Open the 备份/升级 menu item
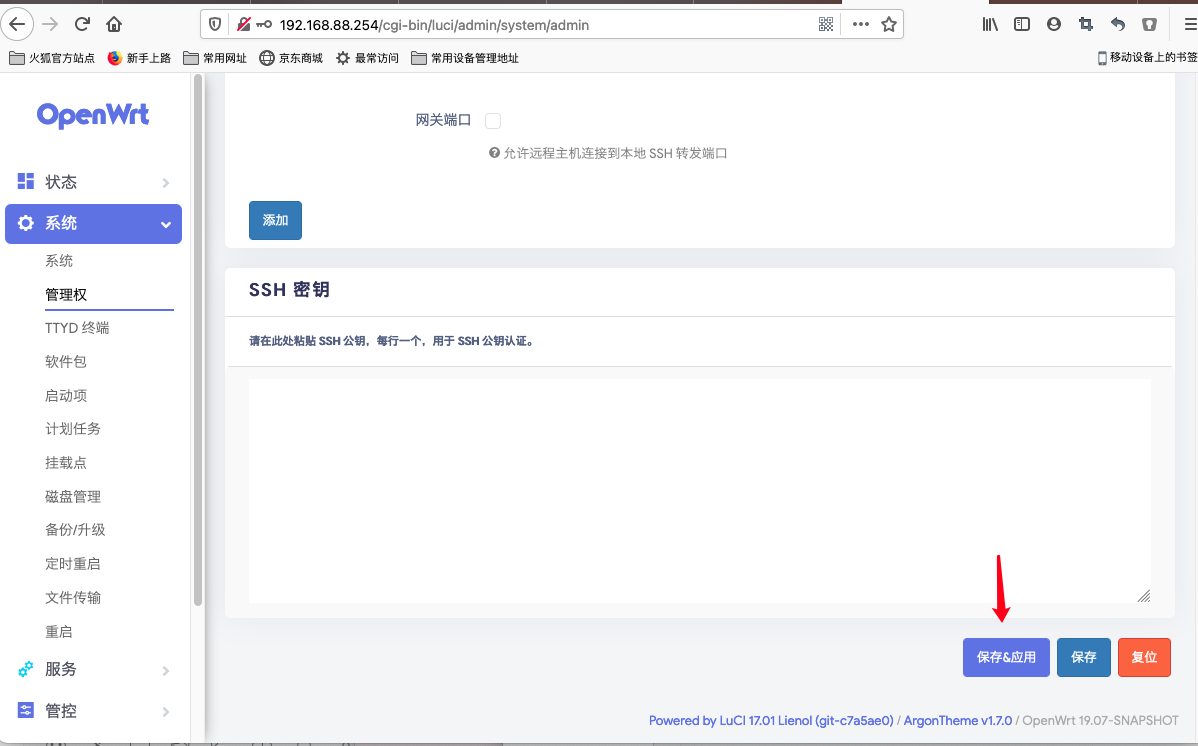 75,530
